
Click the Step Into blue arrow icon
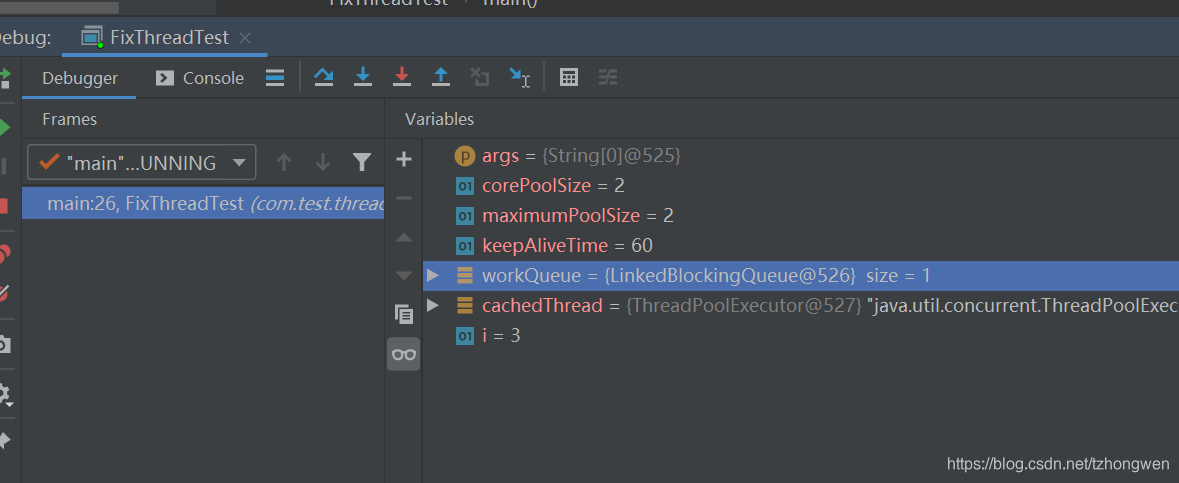[x=363, y=77]
